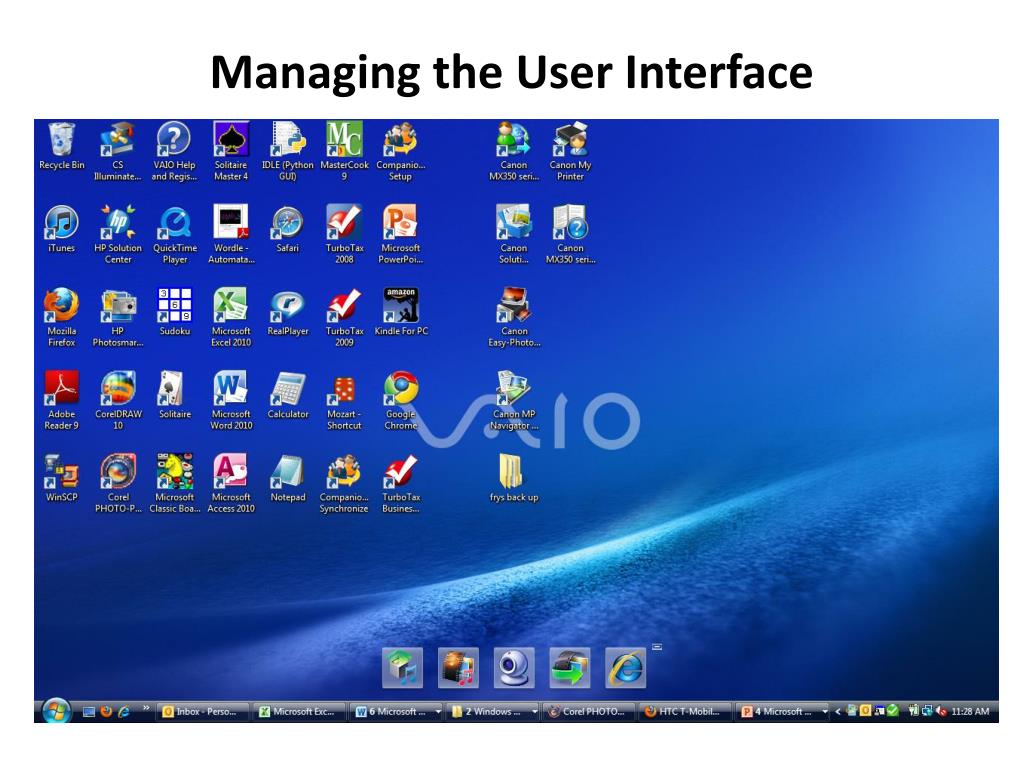Open Adobe Reader 9 shortcut

61,400
